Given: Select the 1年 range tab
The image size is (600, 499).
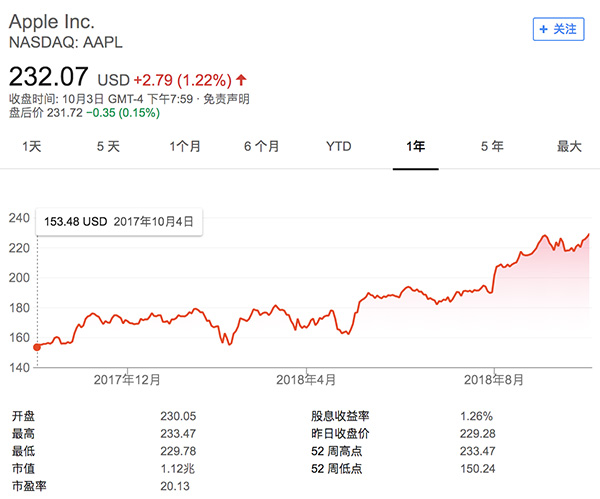Looking at the screenshot, I should 415,146.
